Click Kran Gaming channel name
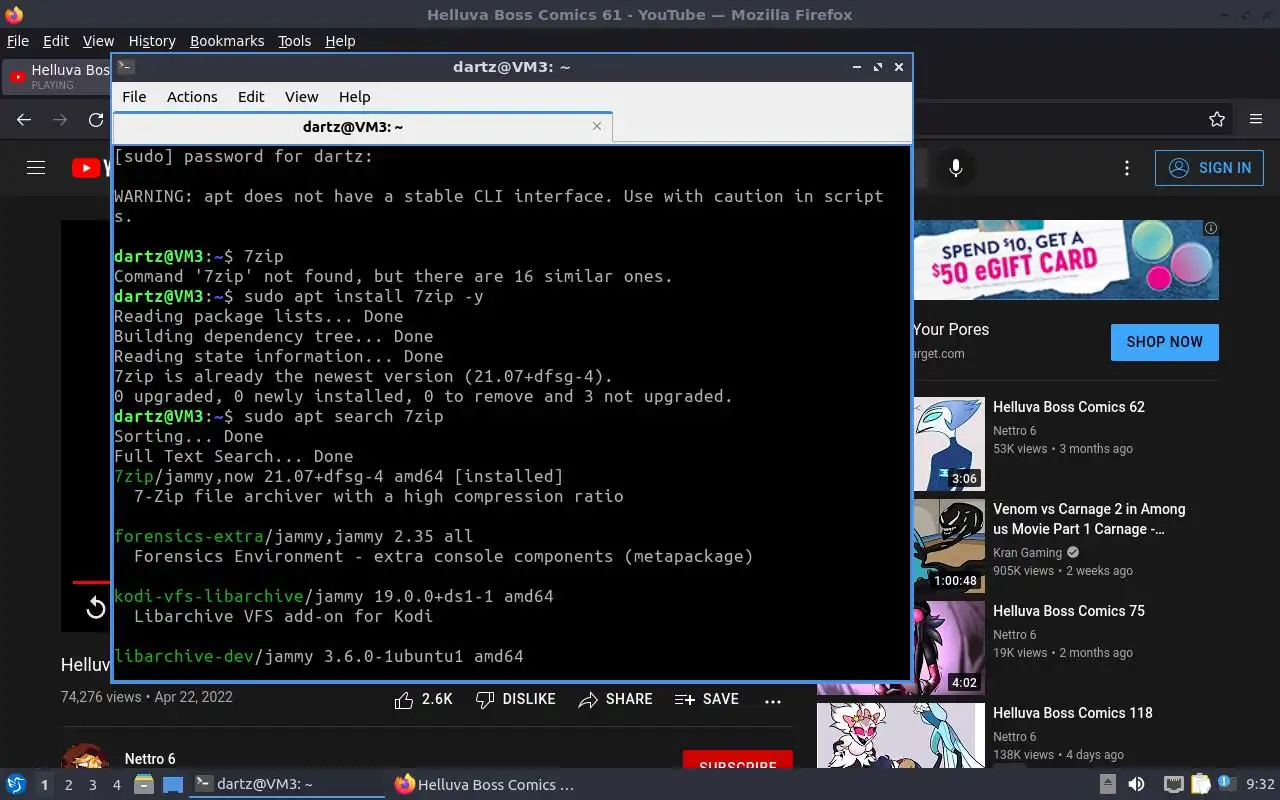 [1027, 553]
